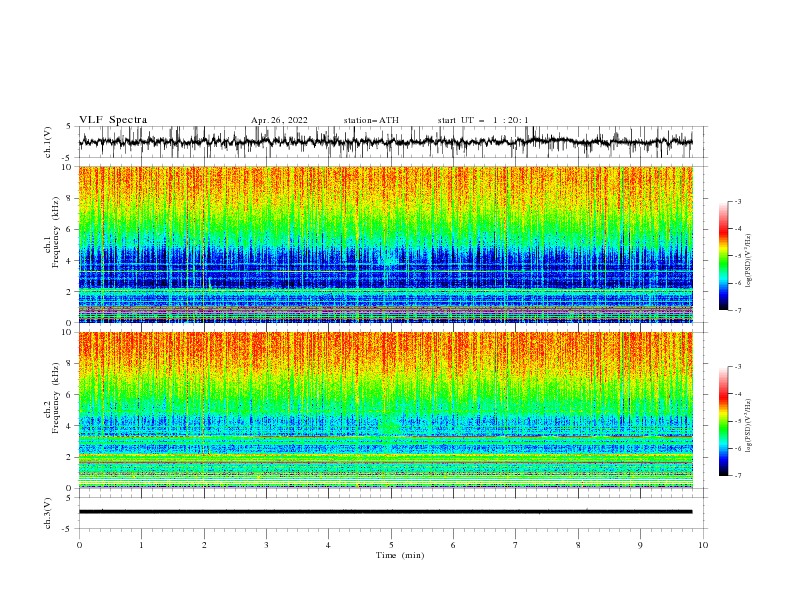Click inside the ch.1 spectrogram panel

385,244
